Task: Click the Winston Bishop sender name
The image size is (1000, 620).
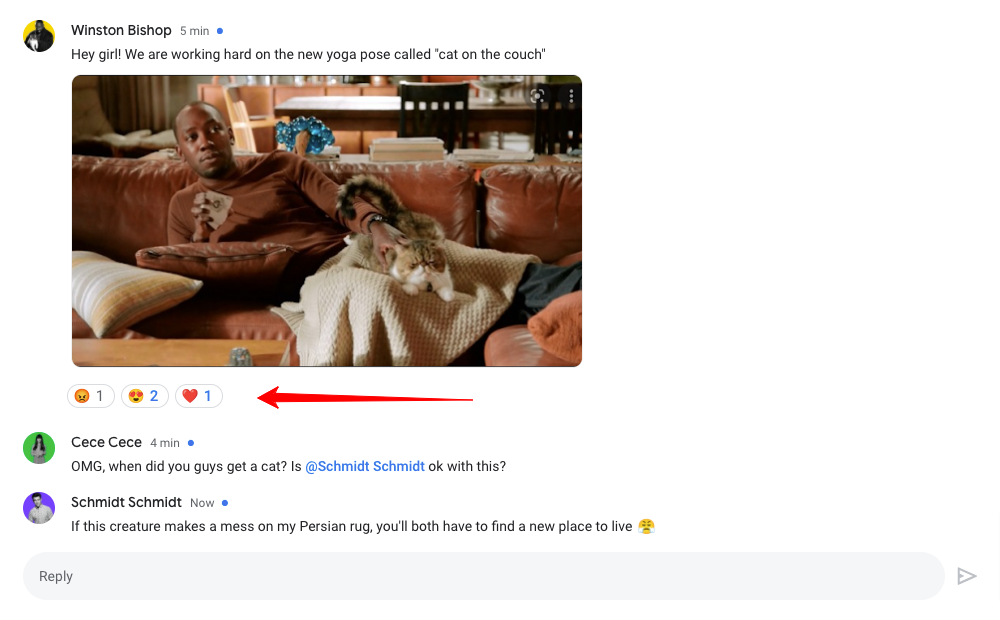Action: [121, 31]
